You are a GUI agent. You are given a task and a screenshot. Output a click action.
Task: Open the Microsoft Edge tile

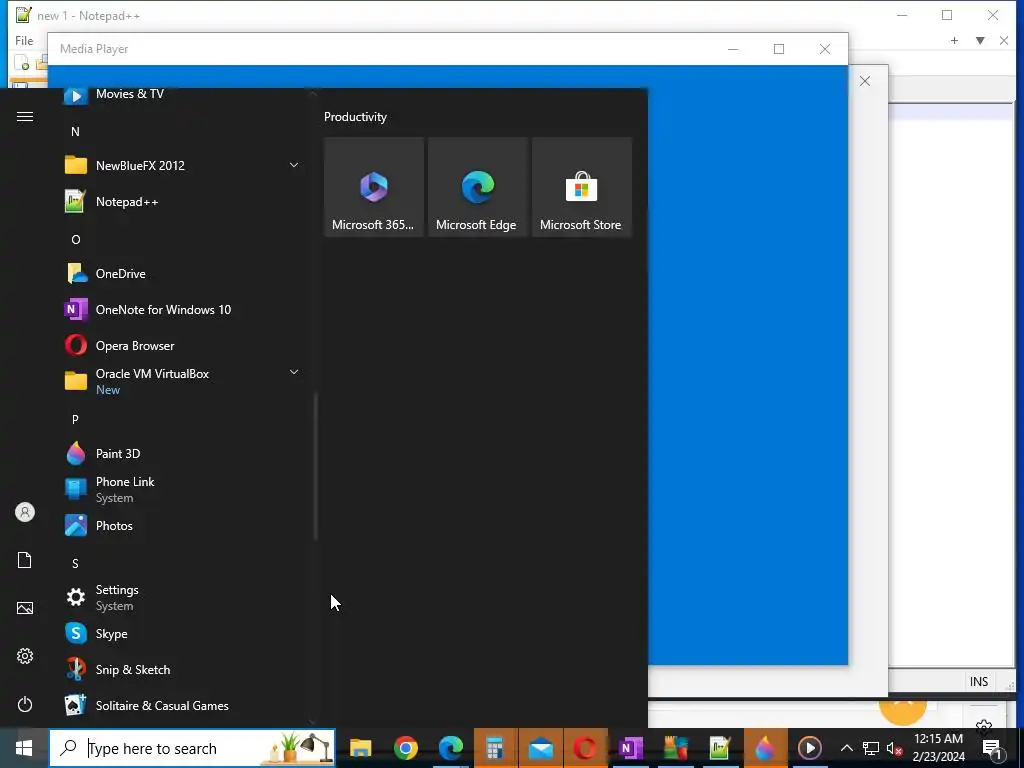coord(477,187)
